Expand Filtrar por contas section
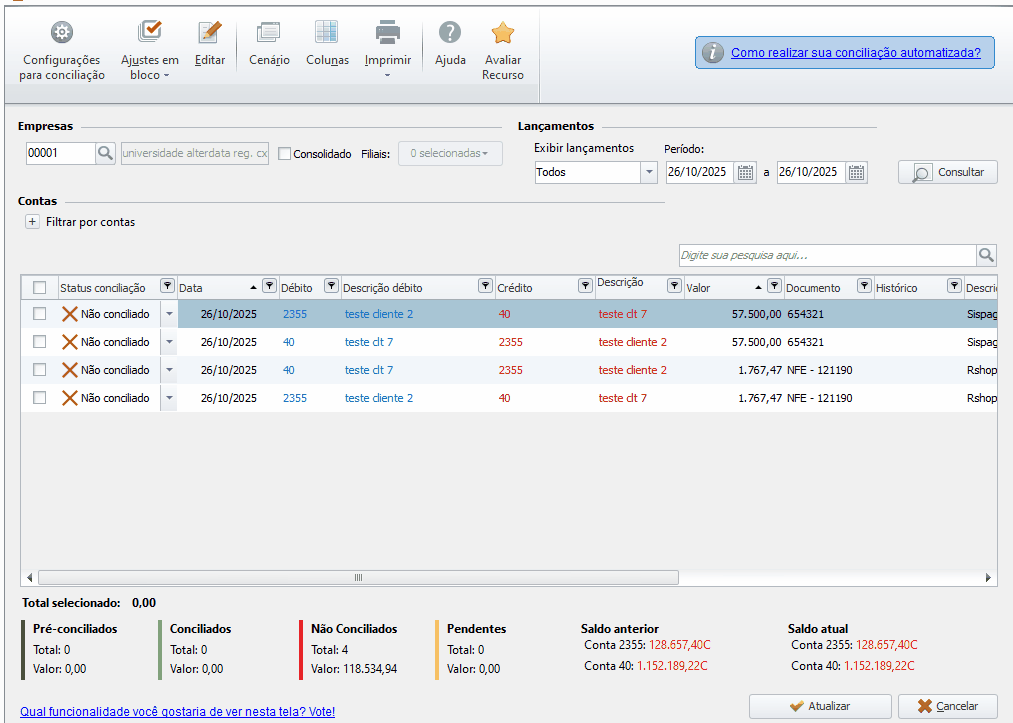This screenshot has height=723, width=1013. (x=32, y=222)
